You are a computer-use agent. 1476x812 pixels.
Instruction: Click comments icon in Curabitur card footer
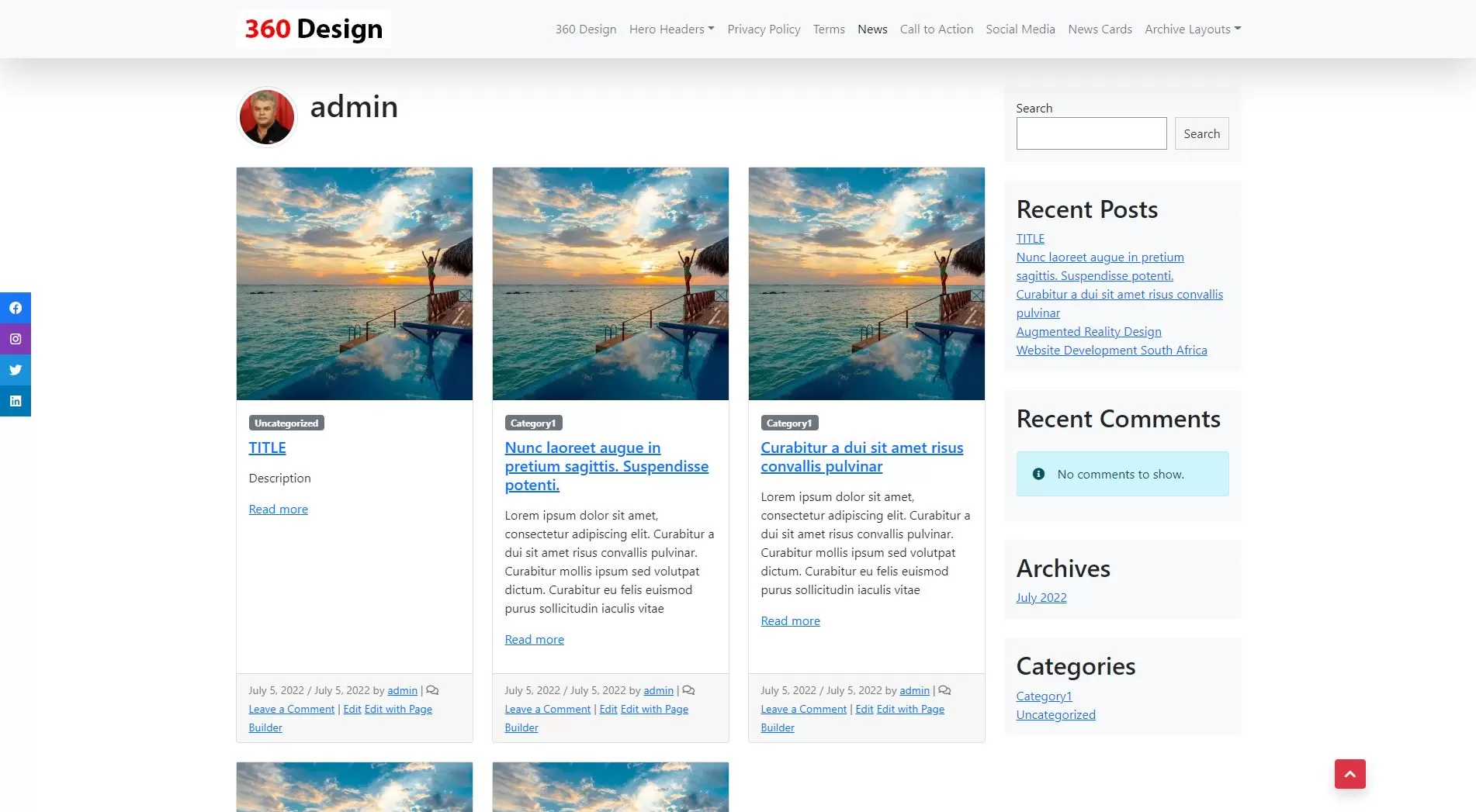944,690
